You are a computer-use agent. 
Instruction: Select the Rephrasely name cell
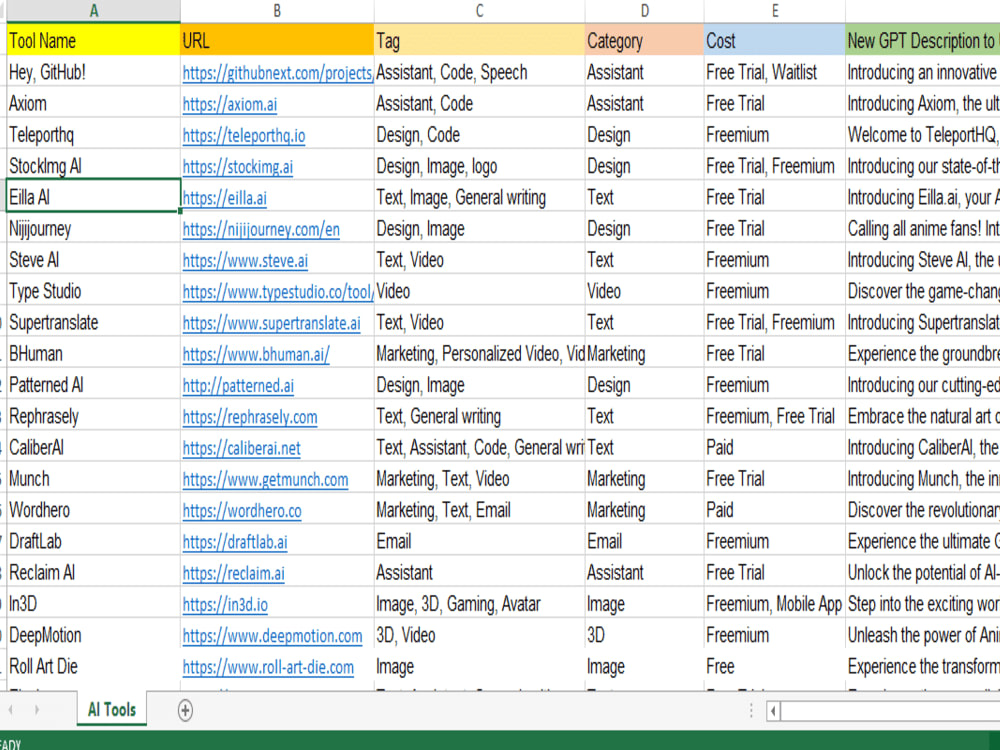coord(94,416)
